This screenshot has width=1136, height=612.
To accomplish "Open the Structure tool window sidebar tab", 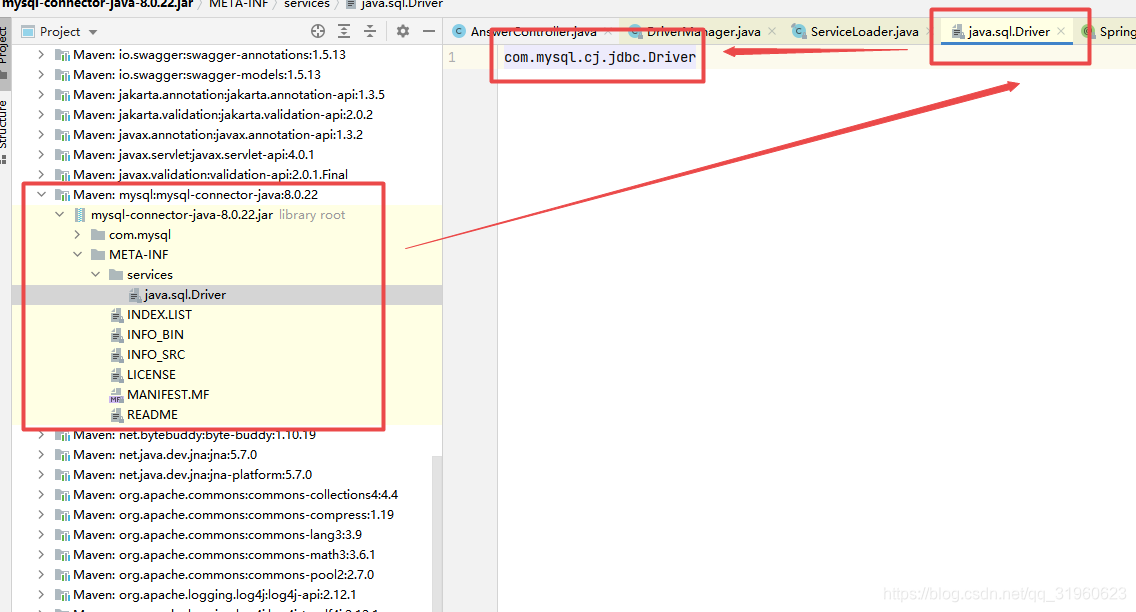I will pyautogui.click(x=4, y=129).
